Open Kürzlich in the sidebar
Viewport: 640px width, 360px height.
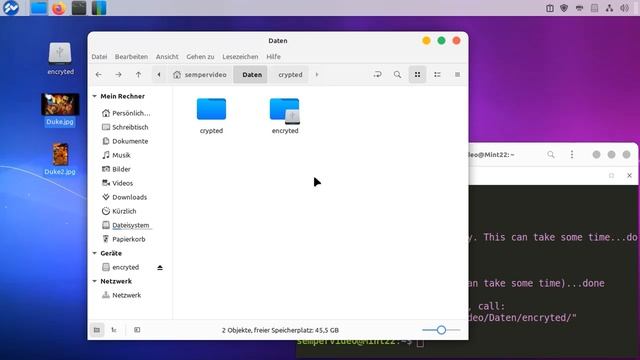point(119,211)
